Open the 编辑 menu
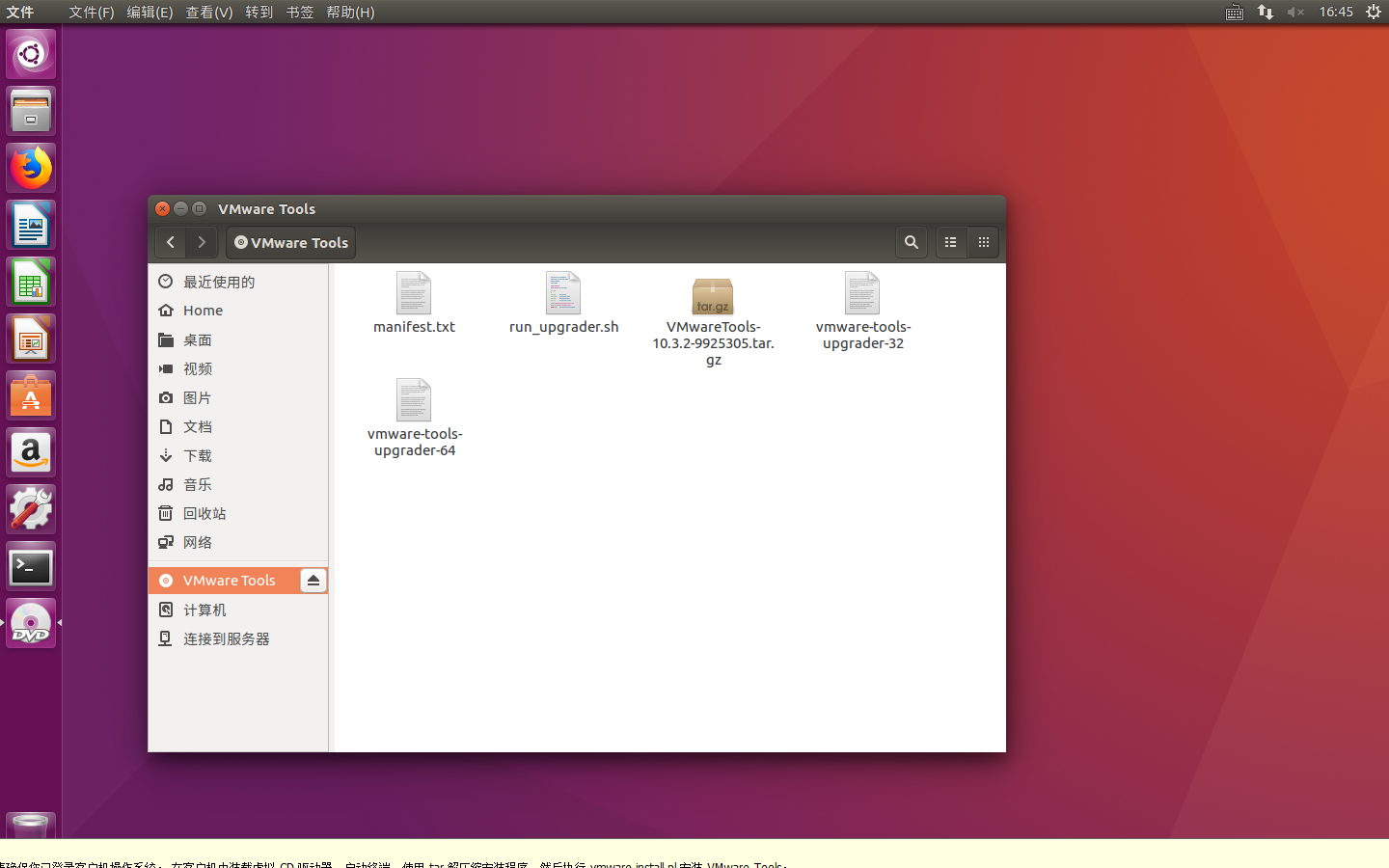Viewport: 1389px width, 868px height. [x=150, y=13]
